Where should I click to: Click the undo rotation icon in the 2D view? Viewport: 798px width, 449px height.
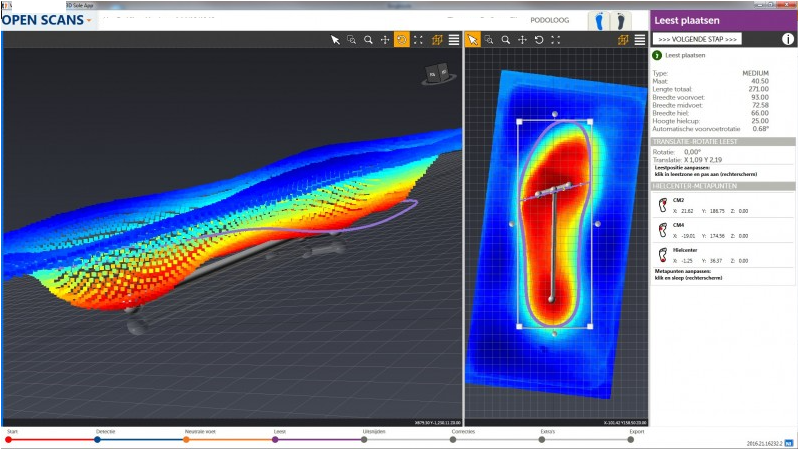click(539, 40)
